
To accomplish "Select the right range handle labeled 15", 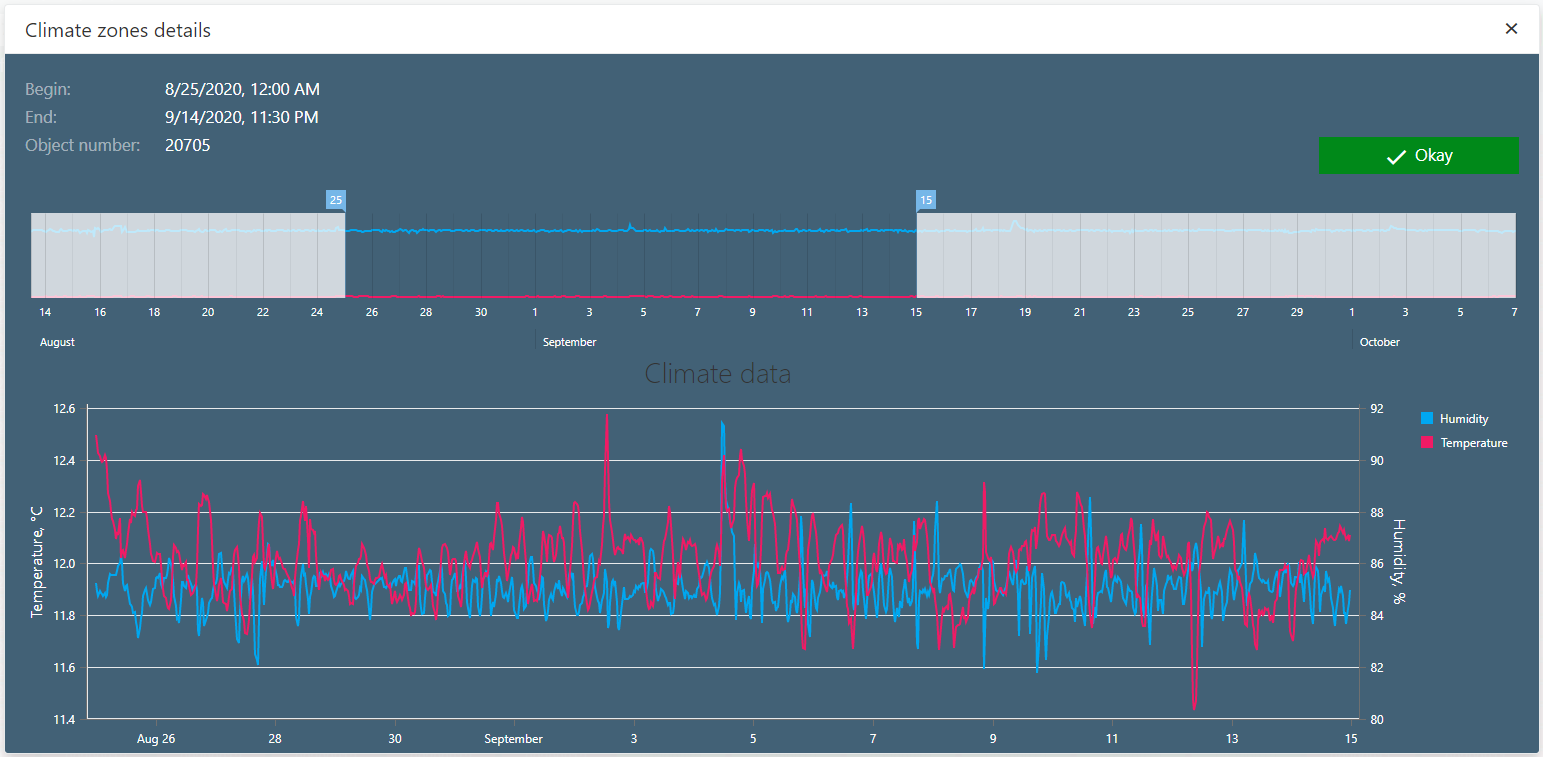I will 925,200.
